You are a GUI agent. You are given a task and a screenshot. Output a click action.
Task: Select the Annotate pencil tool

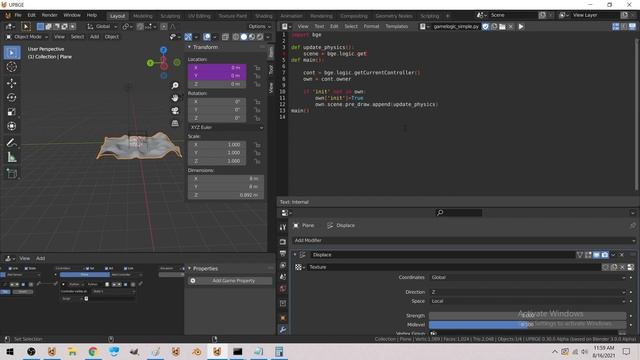coord(11,142)
